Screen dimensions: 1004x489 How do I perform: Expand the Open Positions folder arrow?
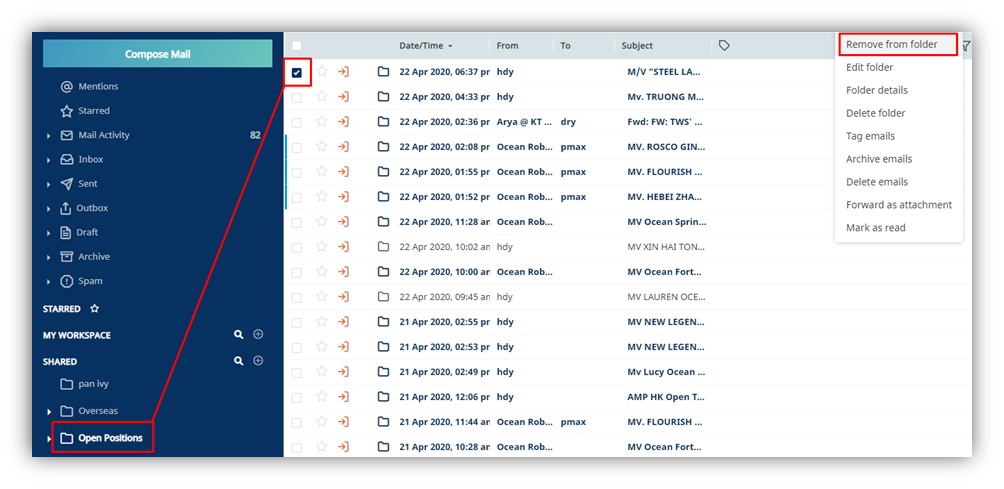(49, 439)
